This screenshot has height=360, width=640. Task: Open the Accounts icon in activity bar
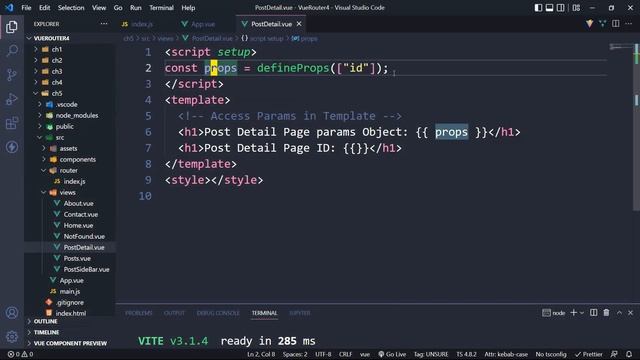click(x=12, y=313)
